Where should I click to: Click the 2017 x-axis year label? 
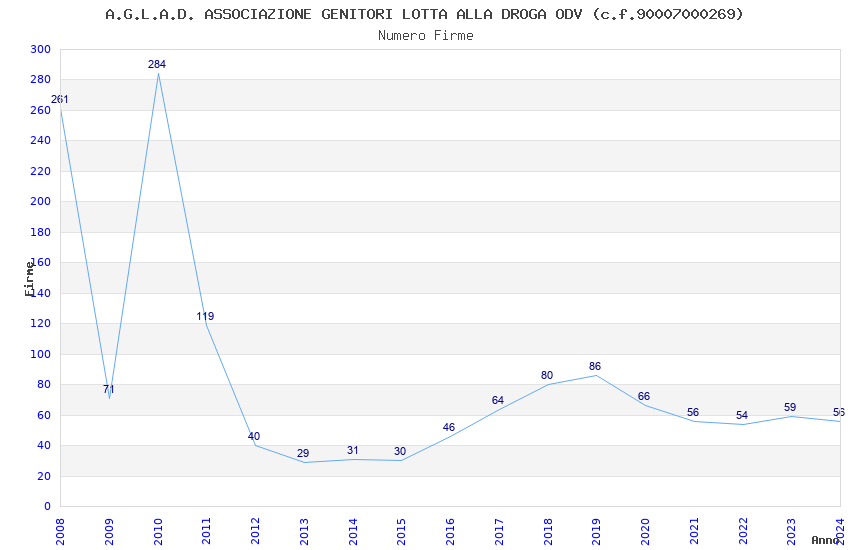click(499, 531)
